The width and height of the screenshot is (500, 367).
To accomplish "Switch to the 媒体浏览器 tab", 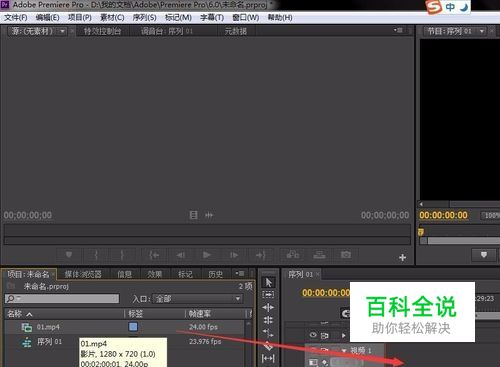I will (x=83, y=274).
